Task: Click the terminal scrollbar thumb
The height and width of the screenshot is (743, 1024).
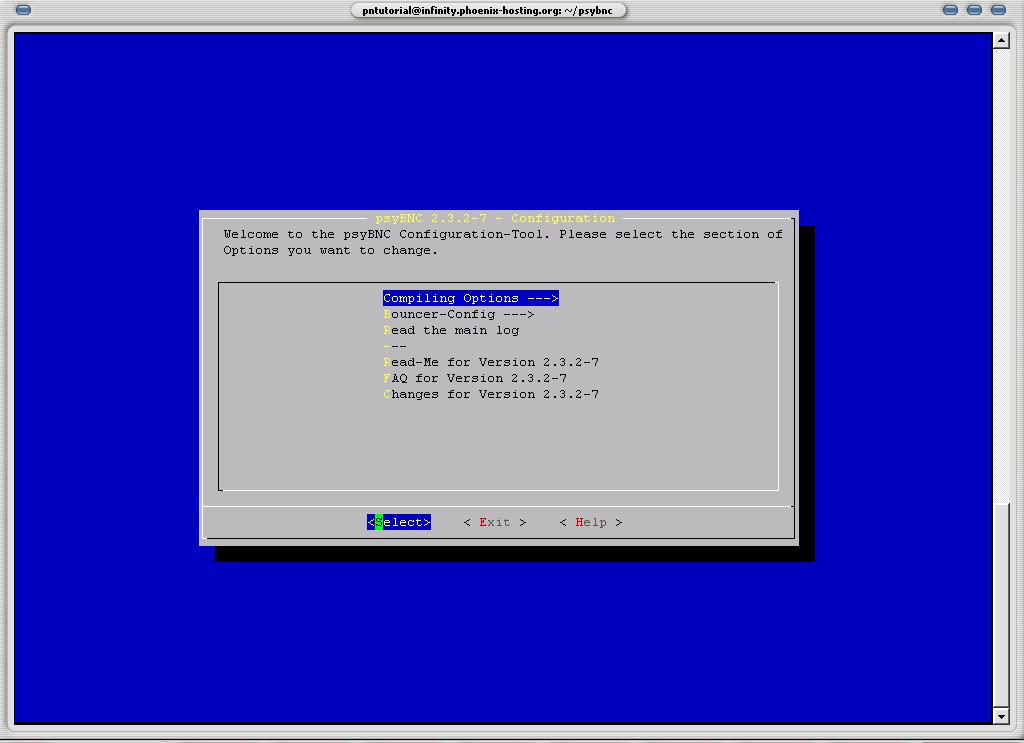Action: 1001,605
